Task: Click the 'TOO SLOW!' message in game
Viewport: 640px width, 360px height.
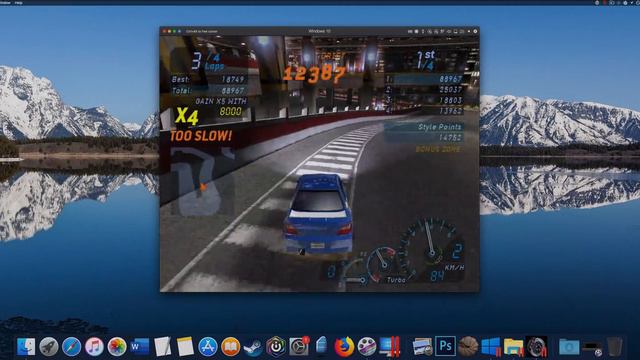Action: click(x=201, y=136)
